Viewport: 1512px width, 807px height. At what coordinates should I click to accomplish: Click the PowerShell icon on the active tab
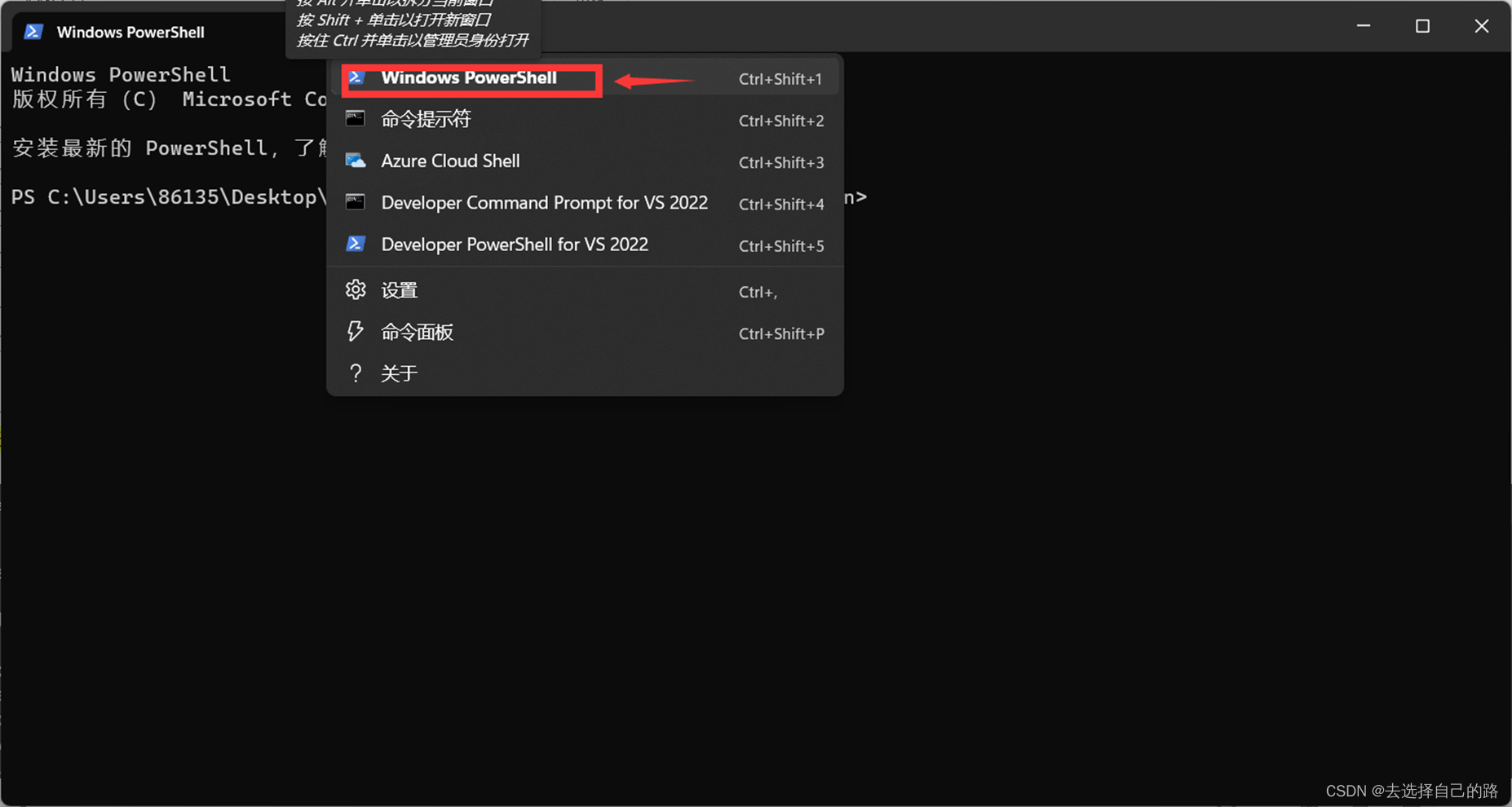pyautogui.click(x=33, y=32)
